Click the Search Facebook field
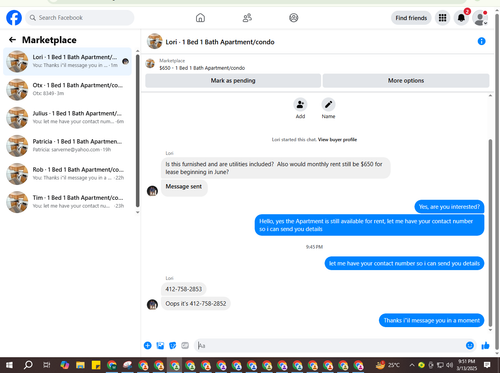This screenshot has height=373, width=500. pos(80,18)
